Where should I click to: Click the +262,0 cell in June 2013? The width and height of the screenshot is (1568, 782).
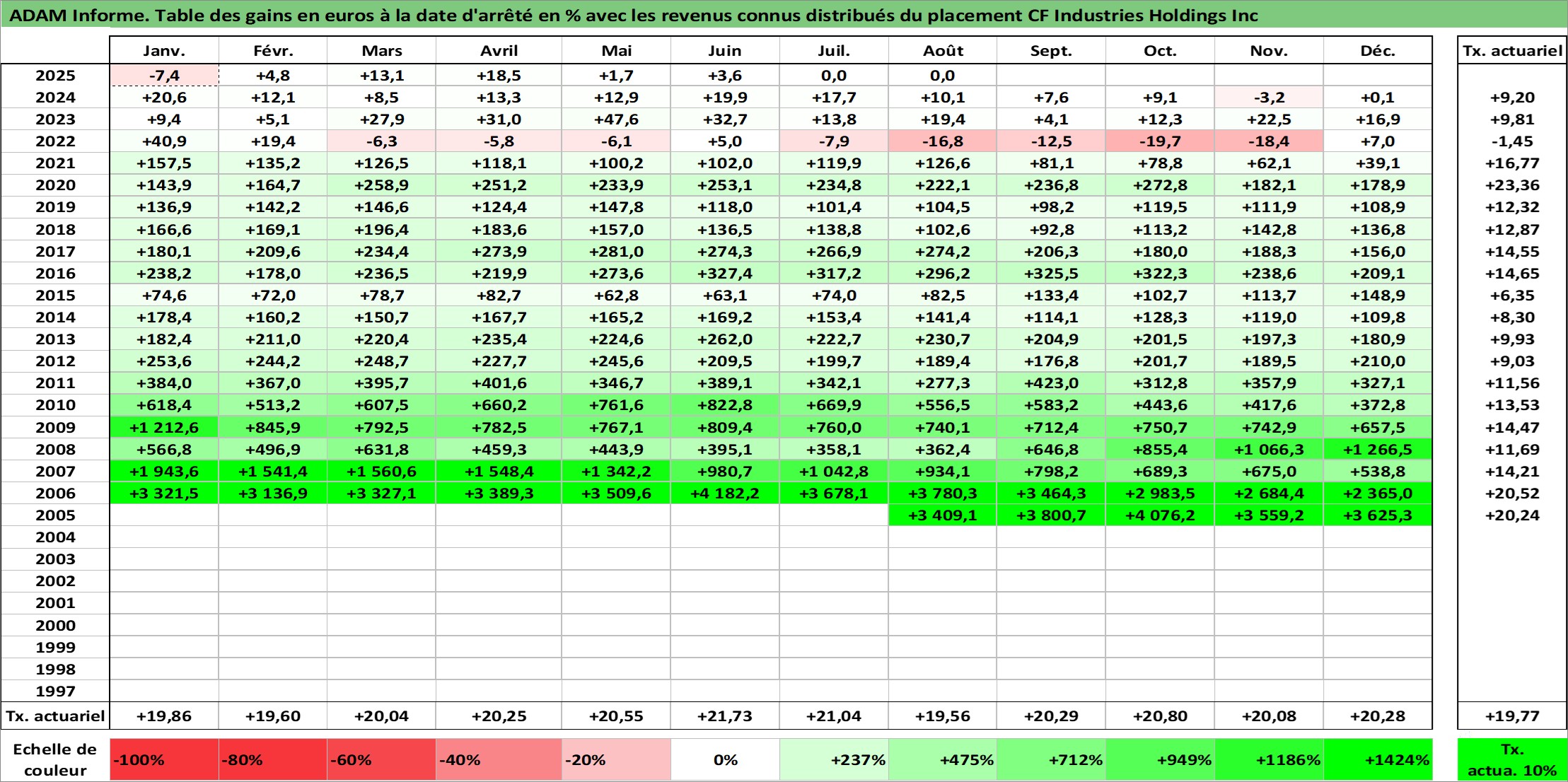(x=725, y=339)
